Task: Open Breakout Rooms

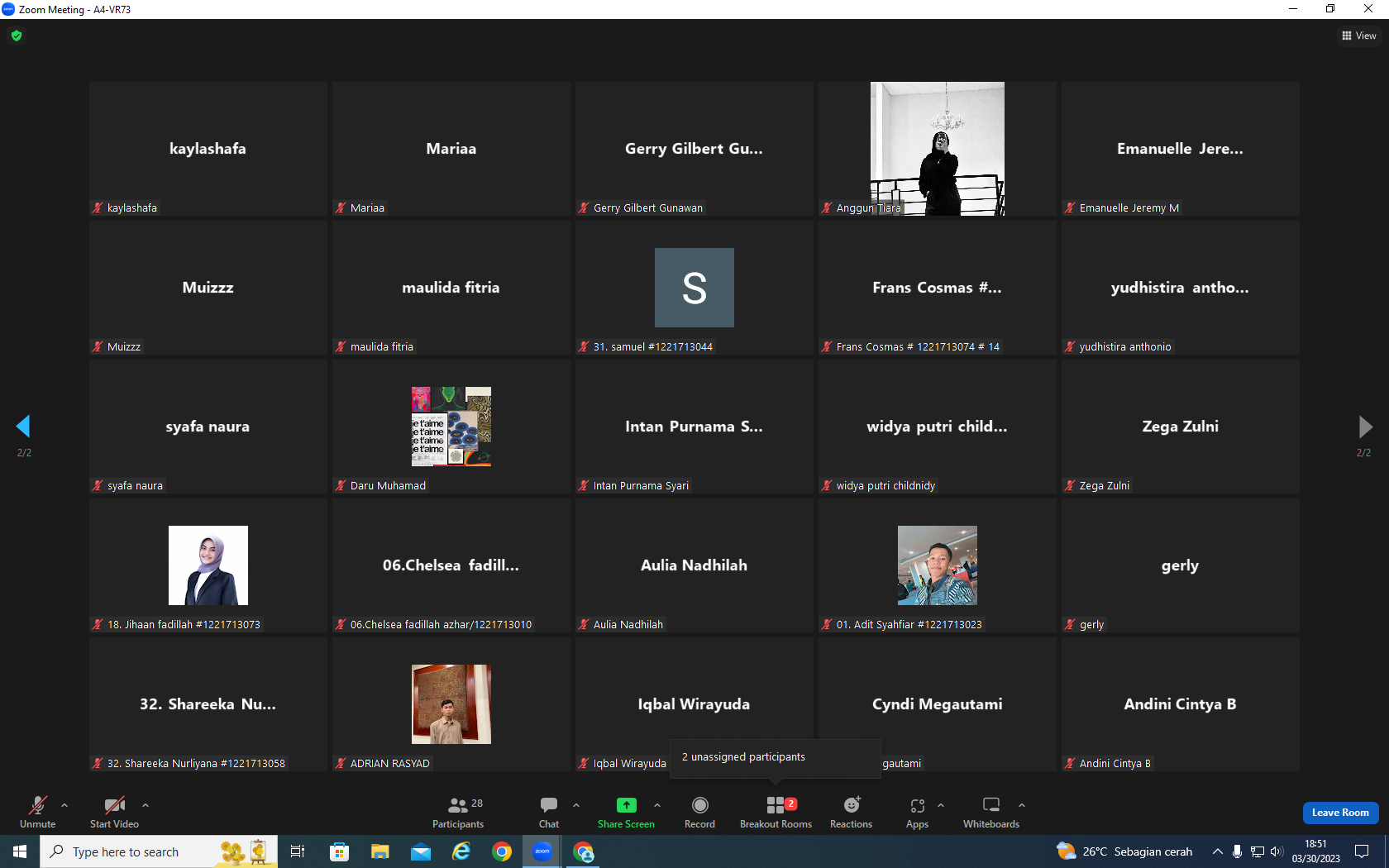Action: coord(776,813)
